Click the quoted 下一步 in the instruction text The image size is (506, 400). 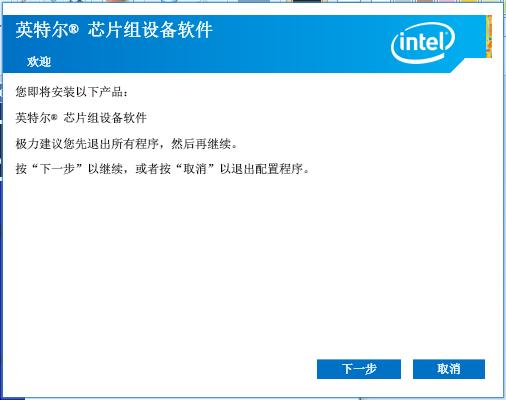click(57, 169)
